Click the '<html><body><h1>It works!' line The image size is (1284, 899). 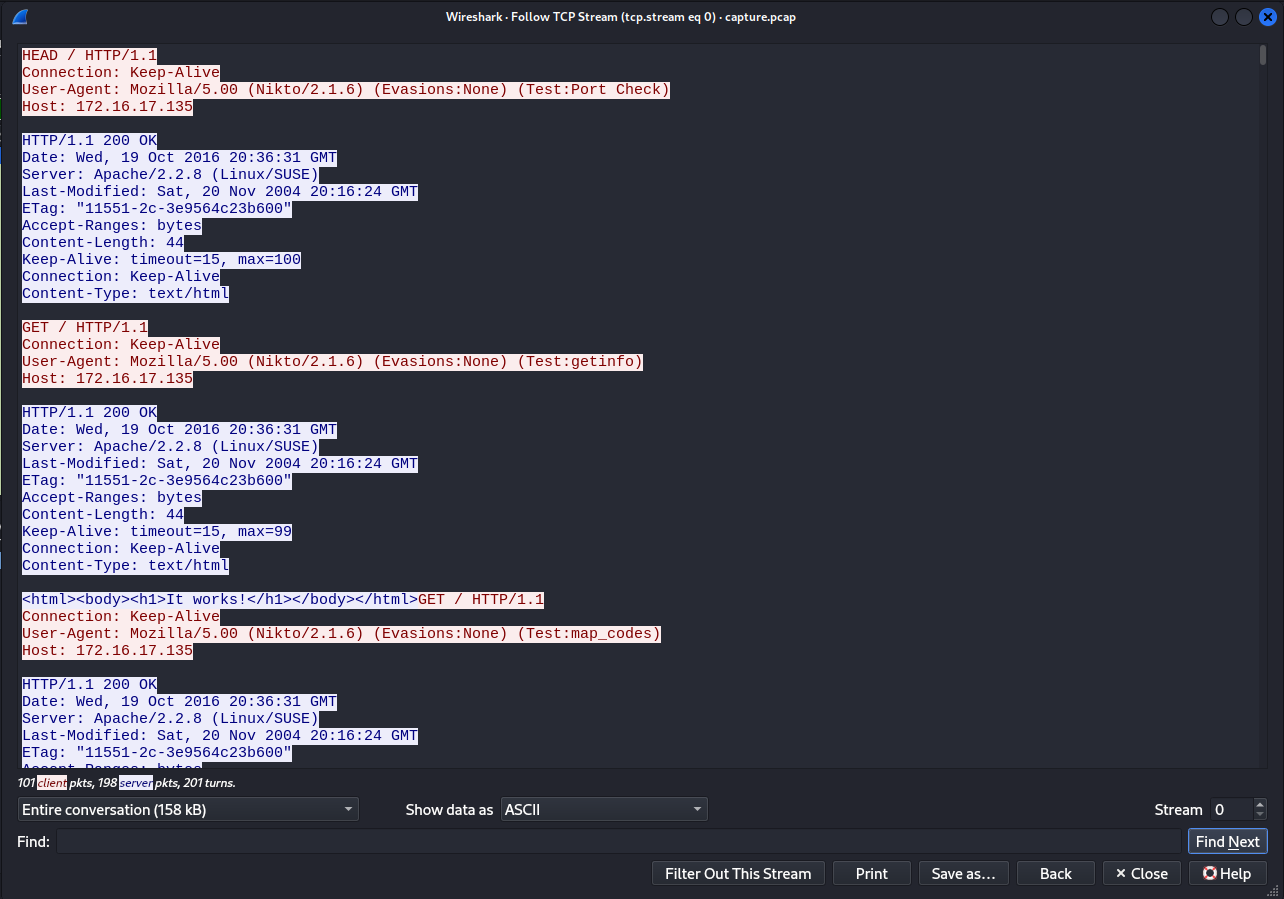click(220, 599)
